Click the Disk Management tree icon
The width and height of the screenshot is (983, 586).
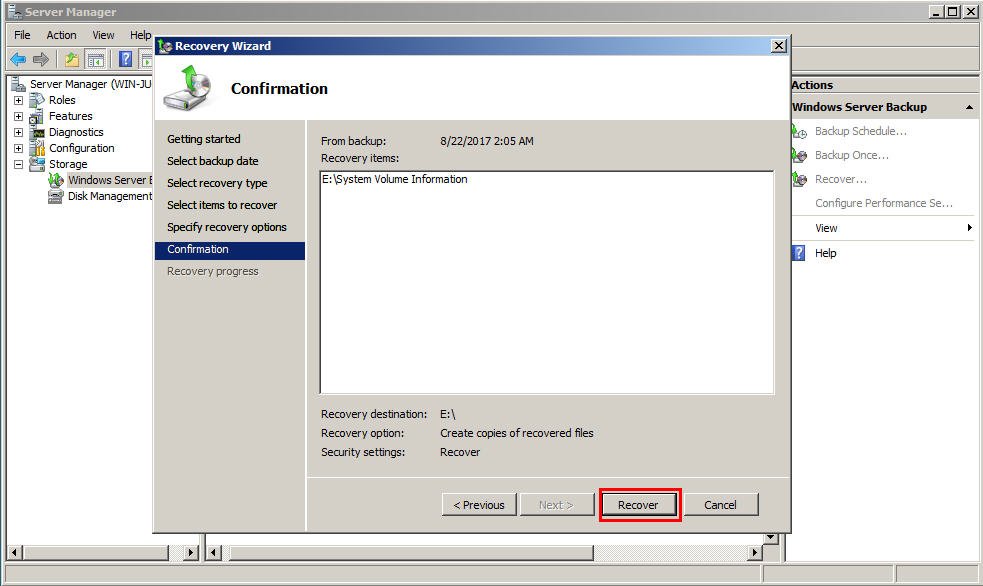tap(56, 197)
